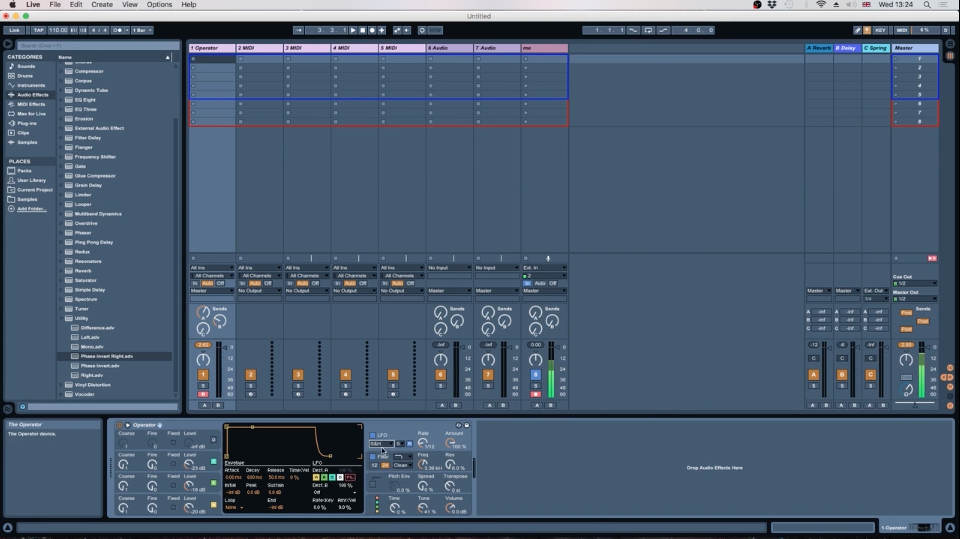
Task: Open Packs under Places
Action: 24,171
